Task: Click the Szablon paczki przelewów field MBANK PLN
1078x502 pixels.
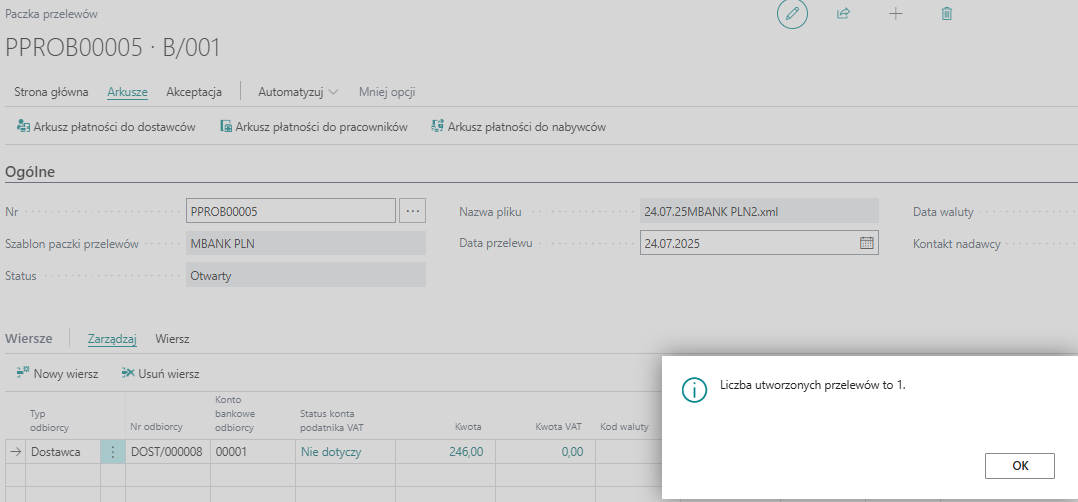Action: pyautogui.click(x=306, y=243)
